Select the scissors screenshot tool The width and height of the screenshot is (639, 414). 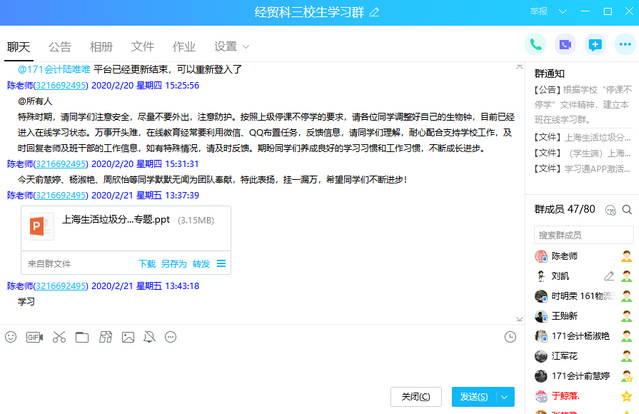click(x=58, y=337)
